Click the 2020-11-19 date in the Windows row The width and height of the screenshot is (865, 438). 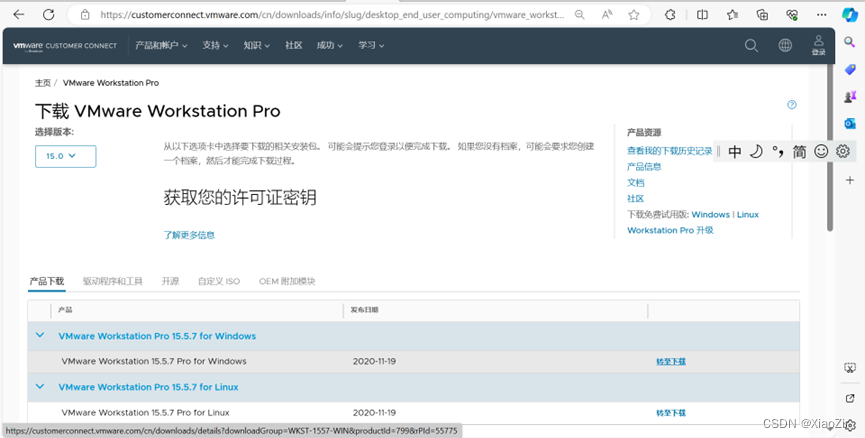click(x=374, y=361)
